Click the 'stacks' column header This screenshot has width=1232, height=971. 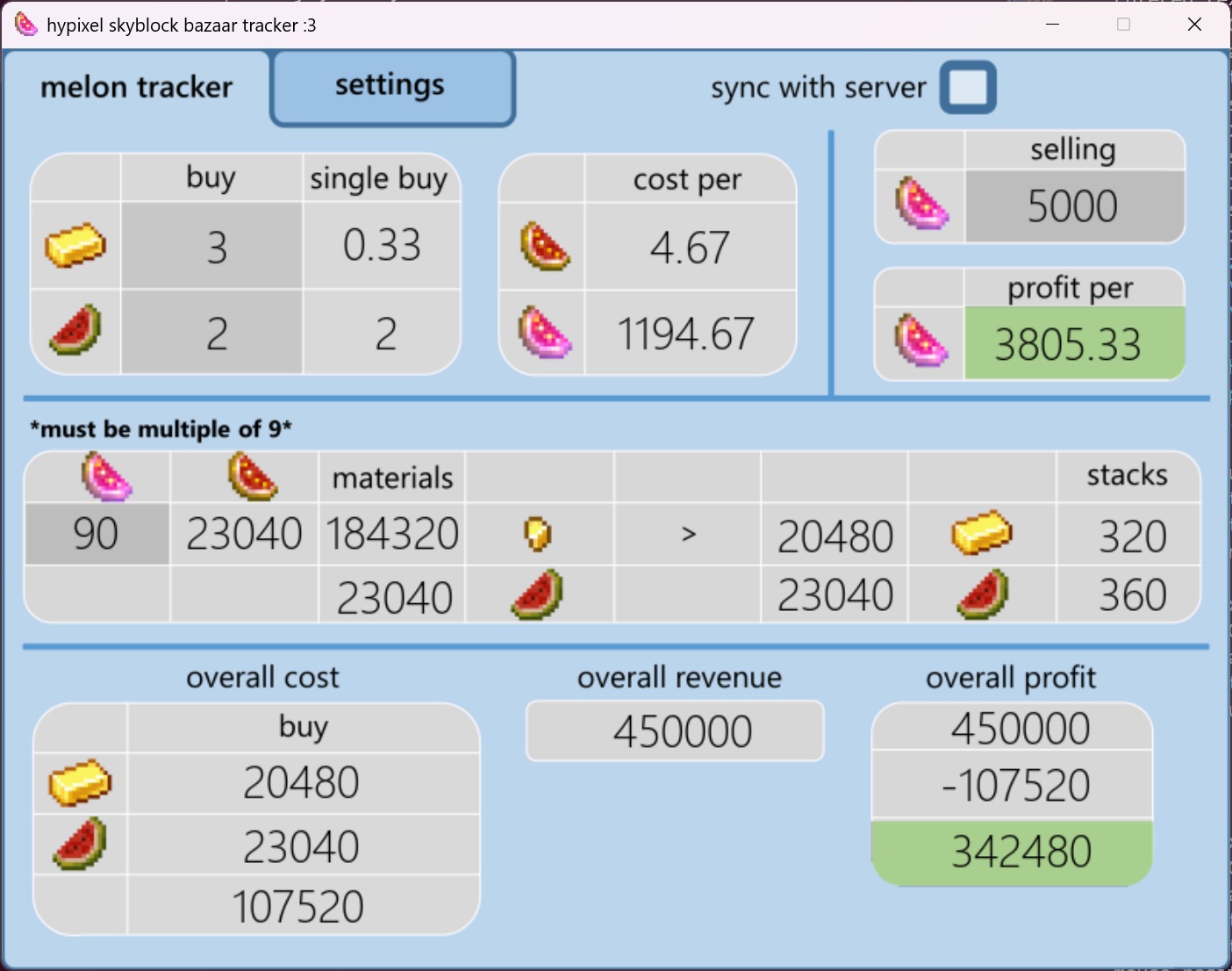click(1127, 475)
